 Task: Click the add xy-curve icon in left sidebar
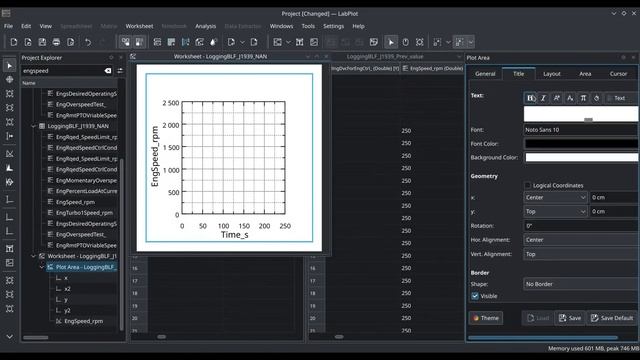[10, 154]
